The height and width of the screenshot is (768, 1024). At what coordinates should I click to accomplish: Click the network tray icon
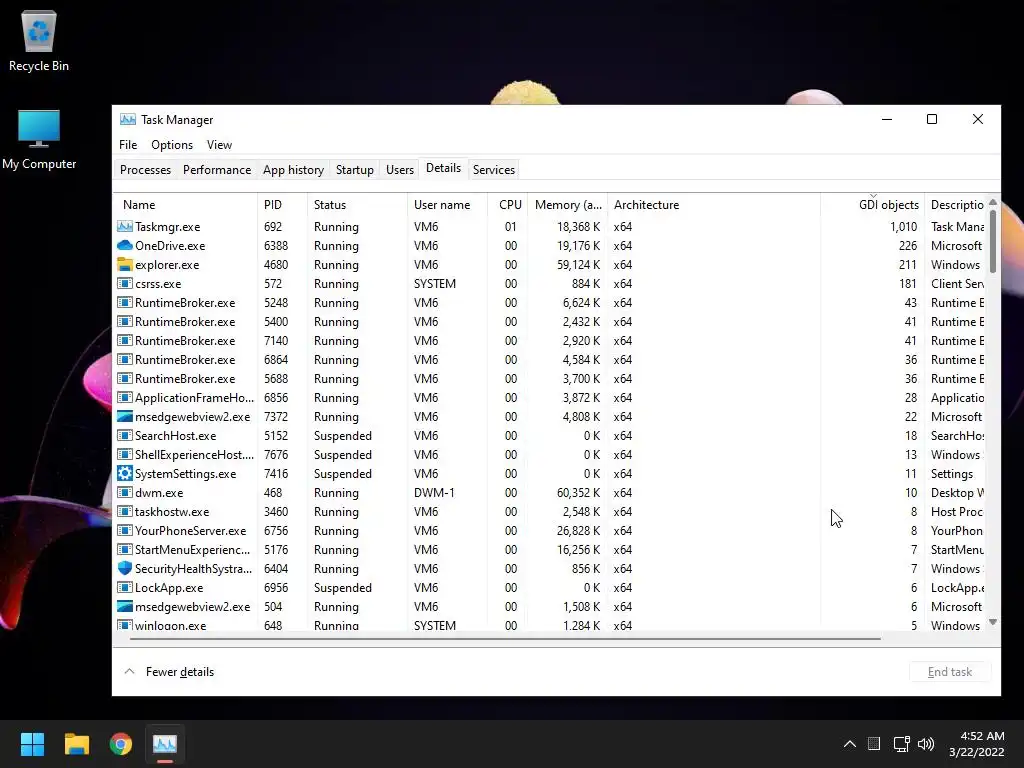901,744
